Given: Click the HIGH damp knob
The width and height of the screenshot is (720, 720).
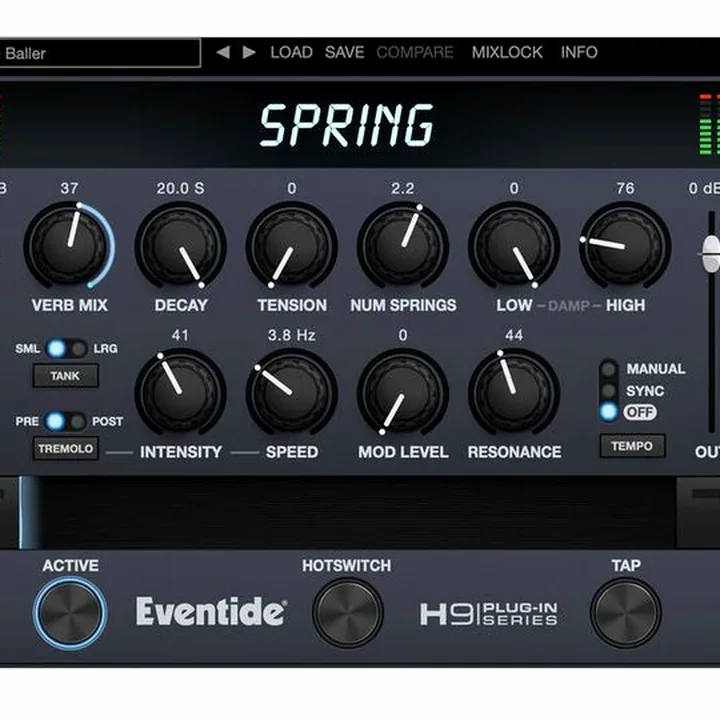Looking at the screenshot, I should (x=625, y=247).
